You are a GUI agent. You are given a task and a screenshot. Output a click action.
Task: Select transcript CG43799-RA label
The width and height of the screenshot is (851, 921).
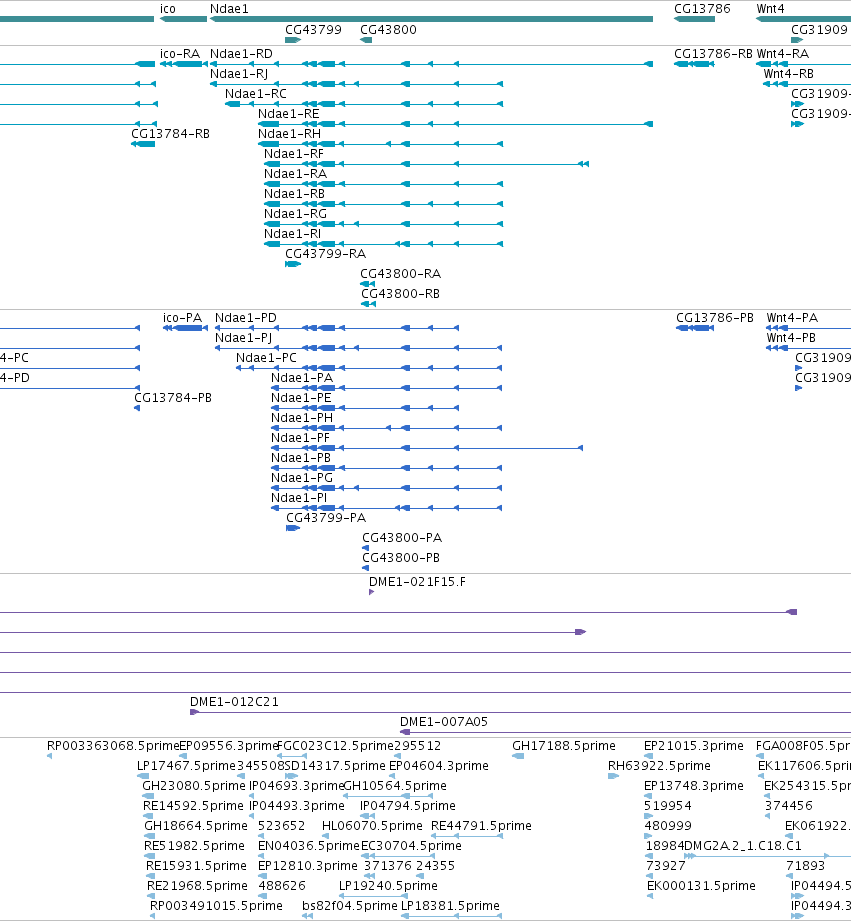tap(325, 254)
